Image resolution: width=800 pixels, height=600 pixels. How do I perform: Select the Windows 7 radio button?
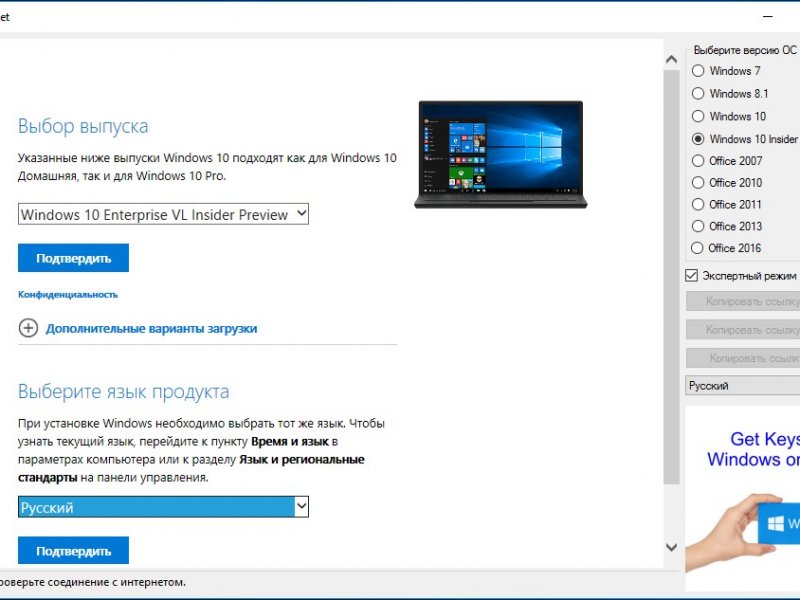point(698,71)
